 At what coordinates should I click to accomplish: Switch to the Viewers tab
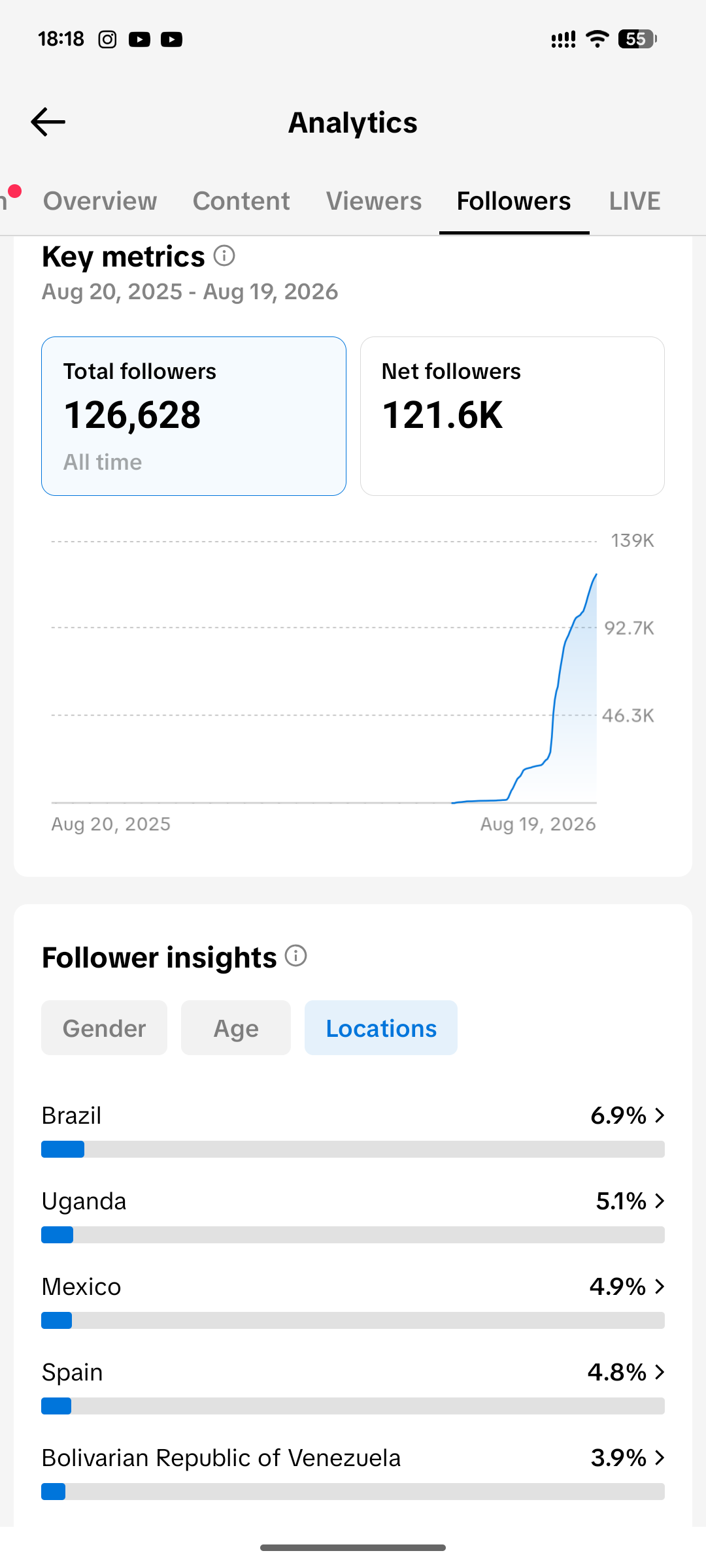[x=374, y=201]
